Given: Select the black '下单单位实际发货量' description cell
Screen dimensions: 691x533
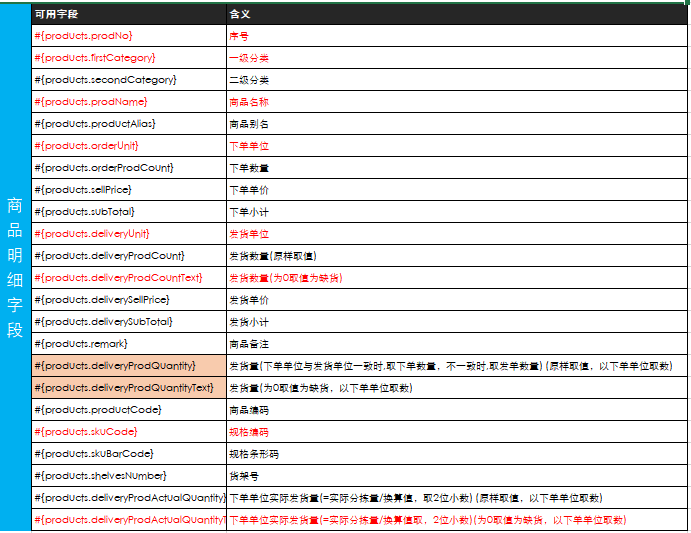Looking at the screenshot, I should [x=457, y=498].
